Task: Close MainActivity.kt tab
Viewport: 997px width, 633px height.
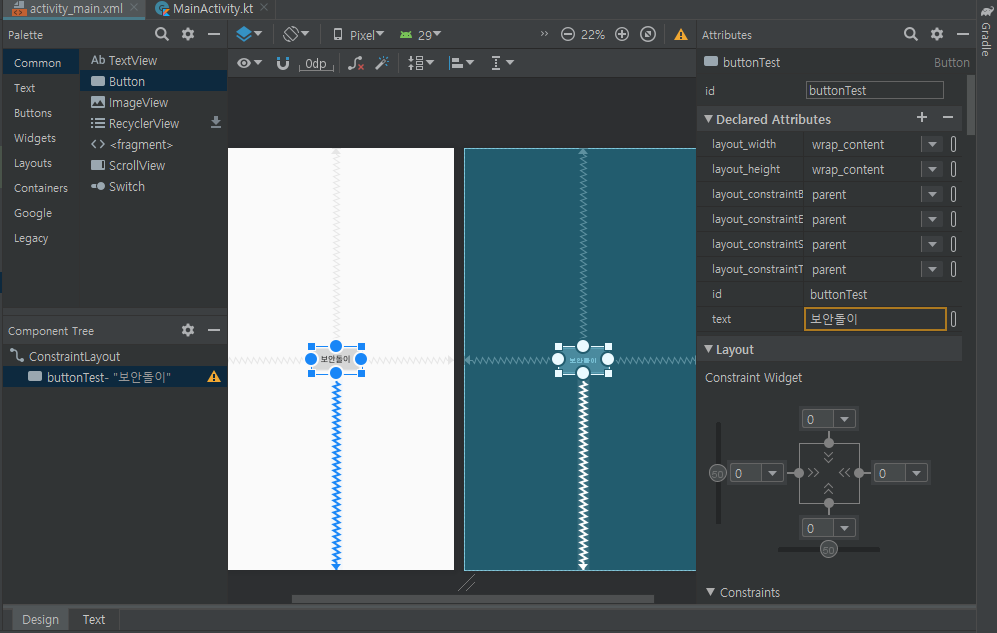Action: click(x=264, y=8)
